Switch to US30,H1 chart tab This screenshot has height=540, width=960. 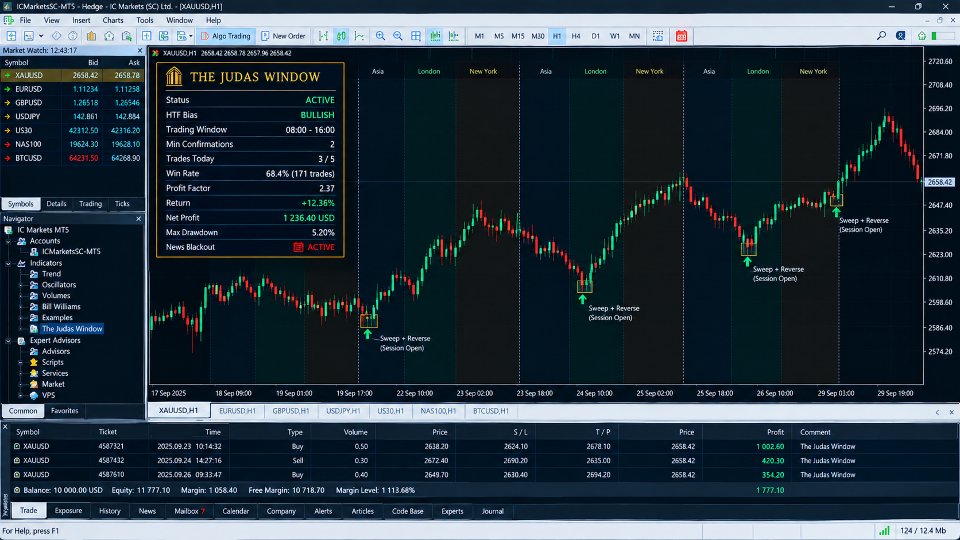[x=390, y=411]
